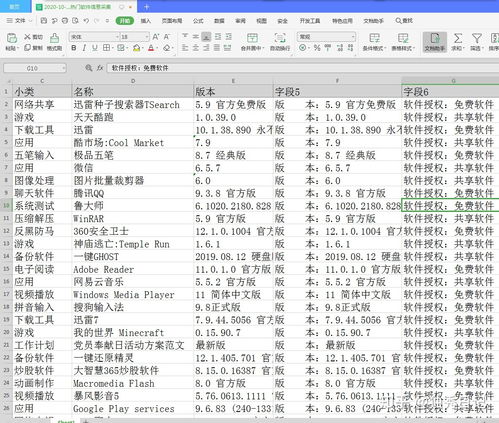Open the number format dropdown (常规)
This screenshot has height=423, width=499.
click(x=353, y=36)
